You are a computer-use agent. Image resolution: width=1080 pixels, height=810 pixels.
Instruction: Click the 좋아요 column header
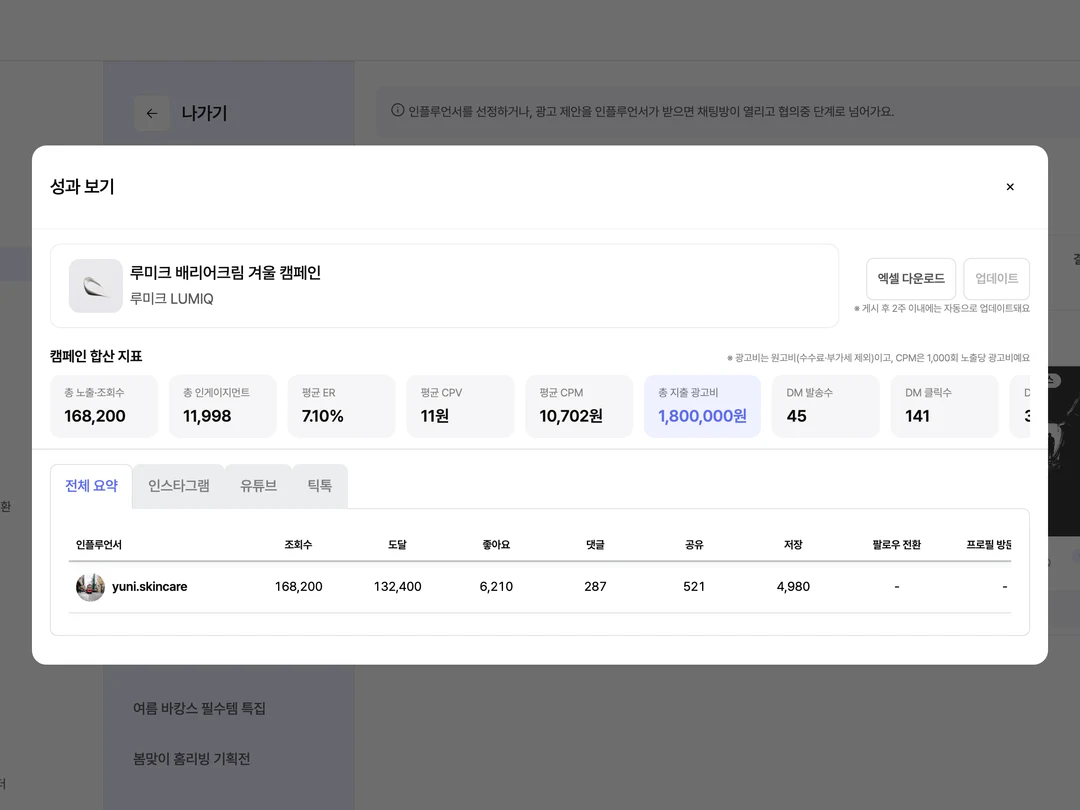496,545
